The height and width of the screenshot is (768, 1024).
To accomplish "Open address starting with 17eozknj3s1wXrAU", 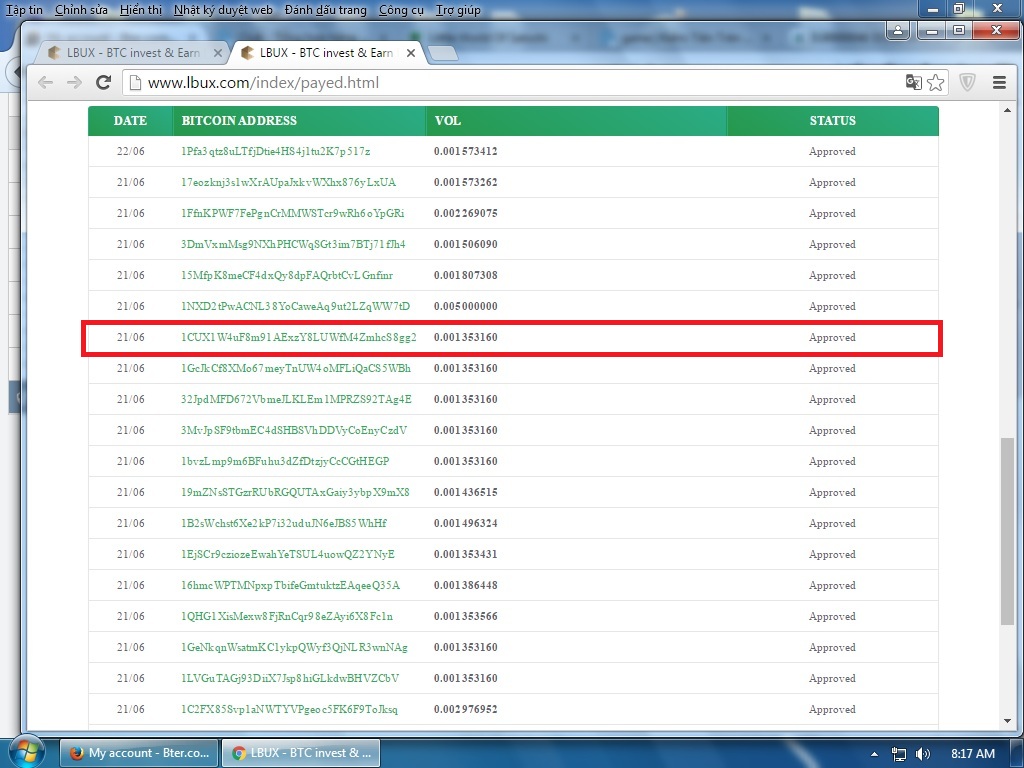I will 288,182.
